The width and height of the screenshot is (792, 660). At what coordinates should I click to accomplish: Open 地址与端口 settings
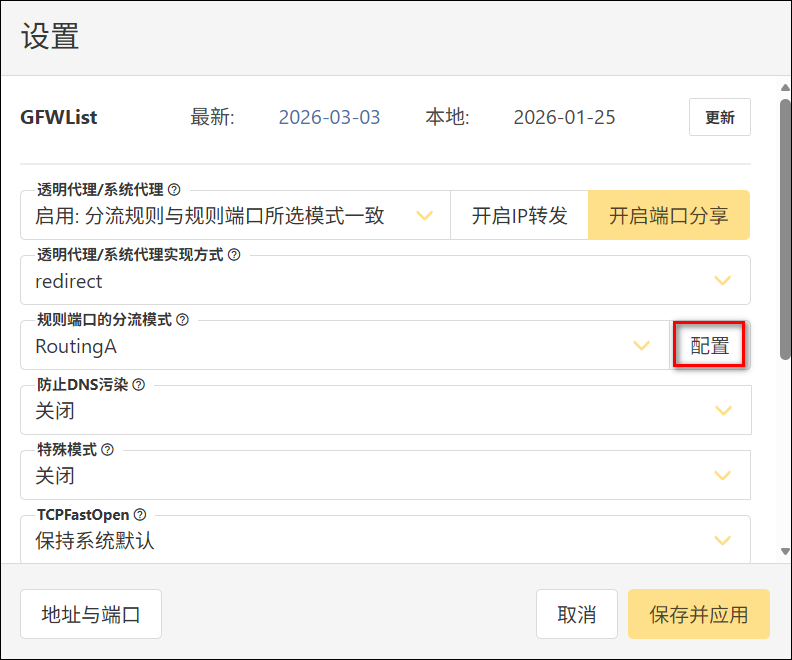91,614
